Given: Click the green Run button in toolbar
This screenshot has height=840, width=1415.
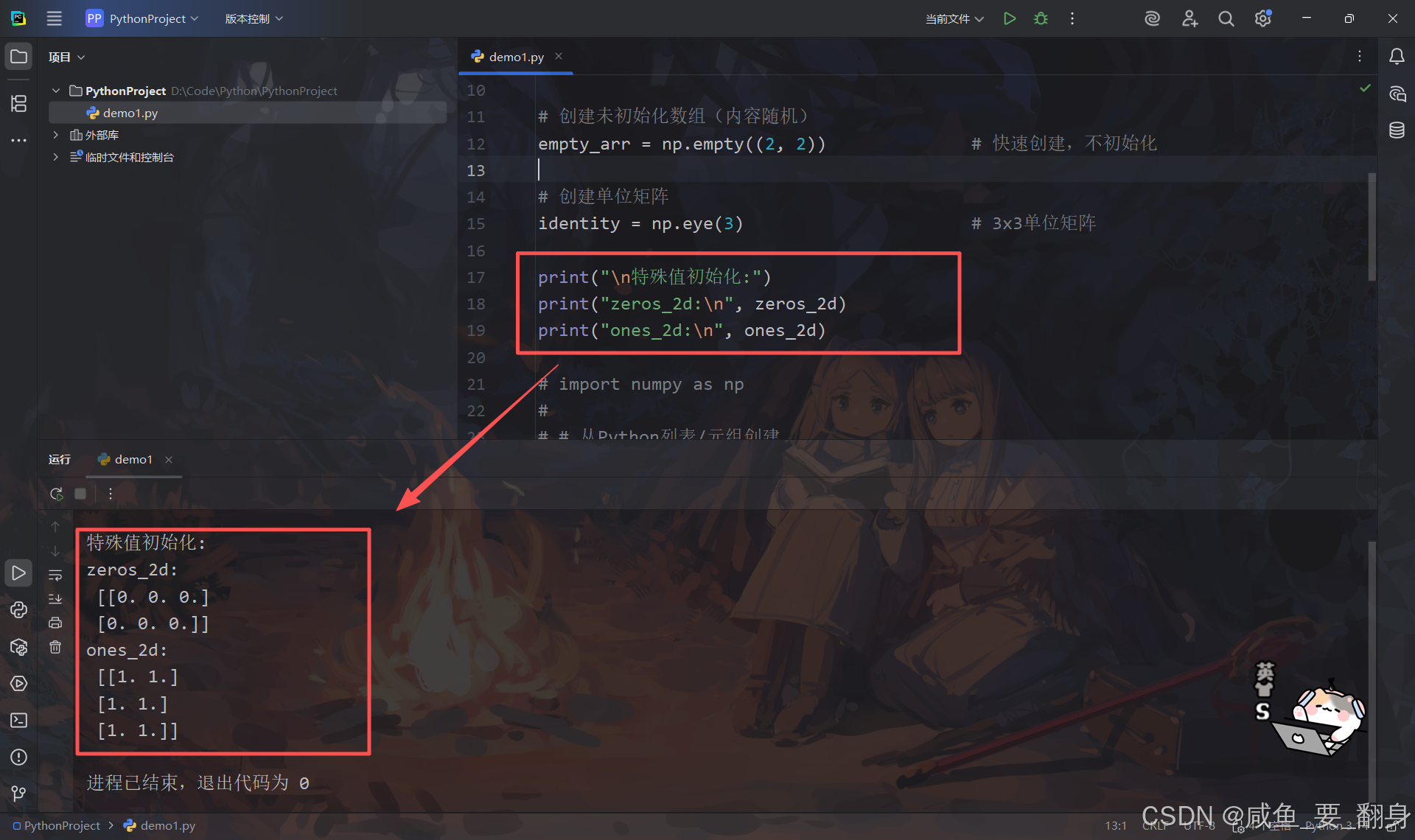Looking at the screenshot, I should (1009, 18).
